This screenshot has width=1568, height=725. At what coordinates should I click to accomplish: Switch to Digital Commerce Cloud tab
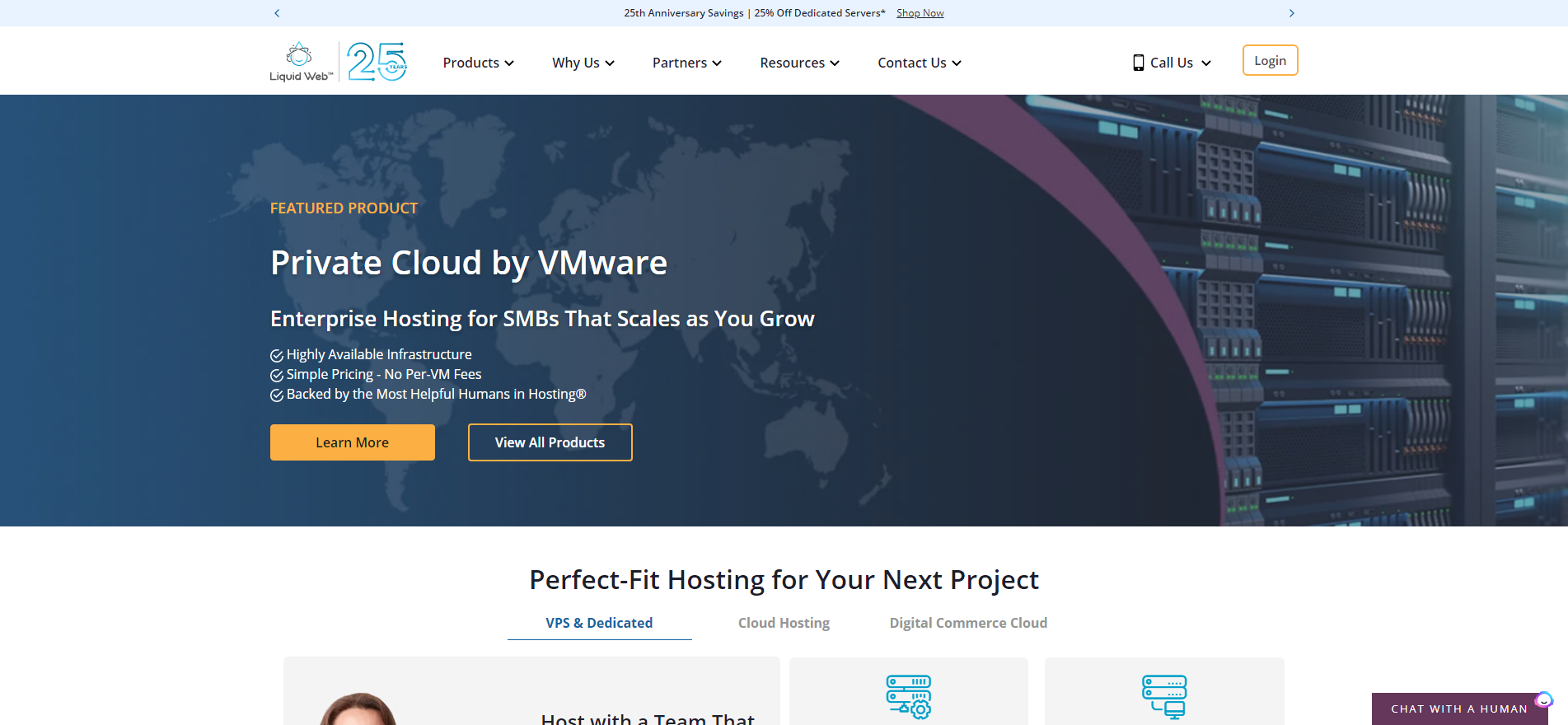[968, 623]
